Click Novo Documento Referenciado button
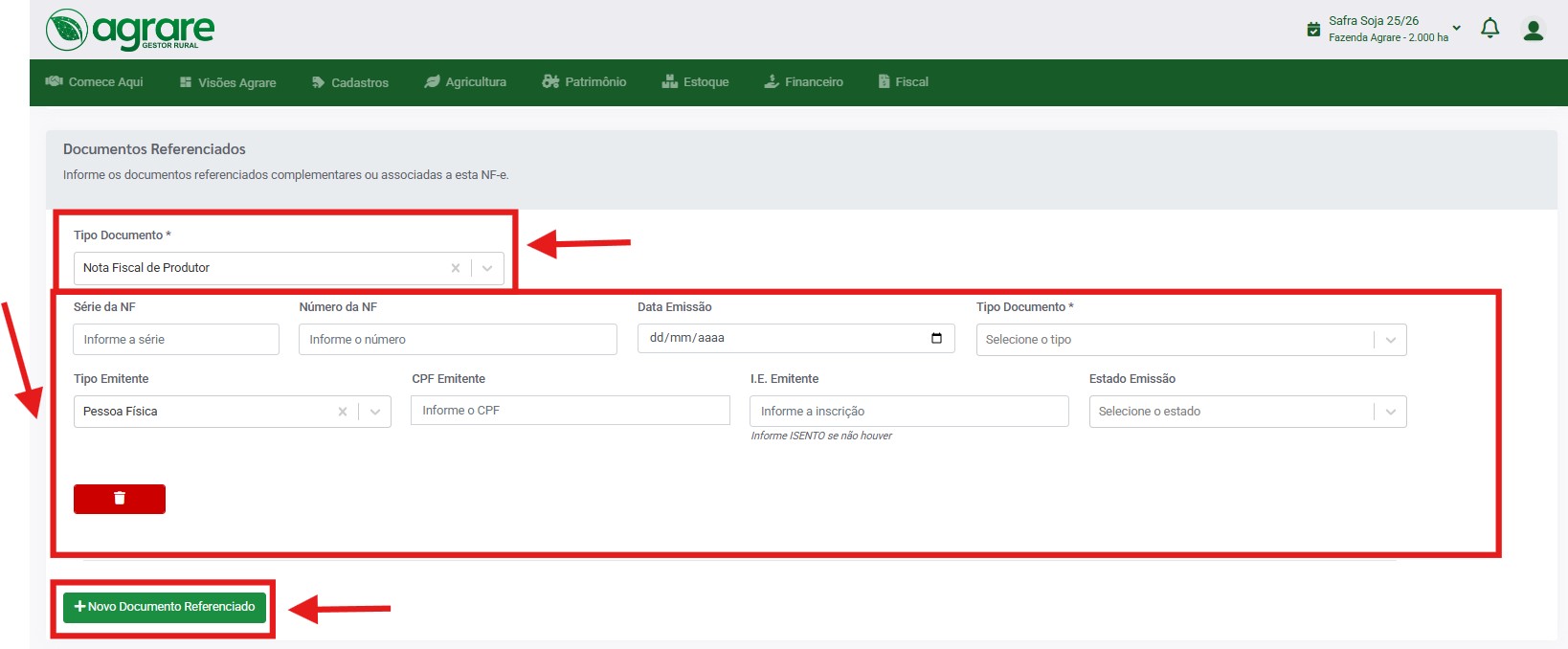 click(x=165, y=607)
